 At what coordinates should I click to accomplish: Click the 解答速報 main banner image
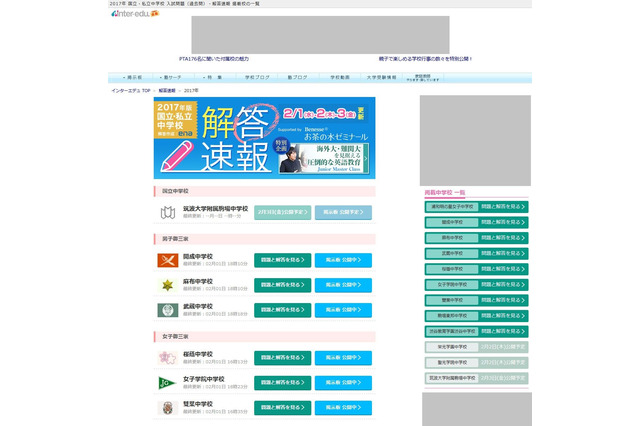pos(265,137)
